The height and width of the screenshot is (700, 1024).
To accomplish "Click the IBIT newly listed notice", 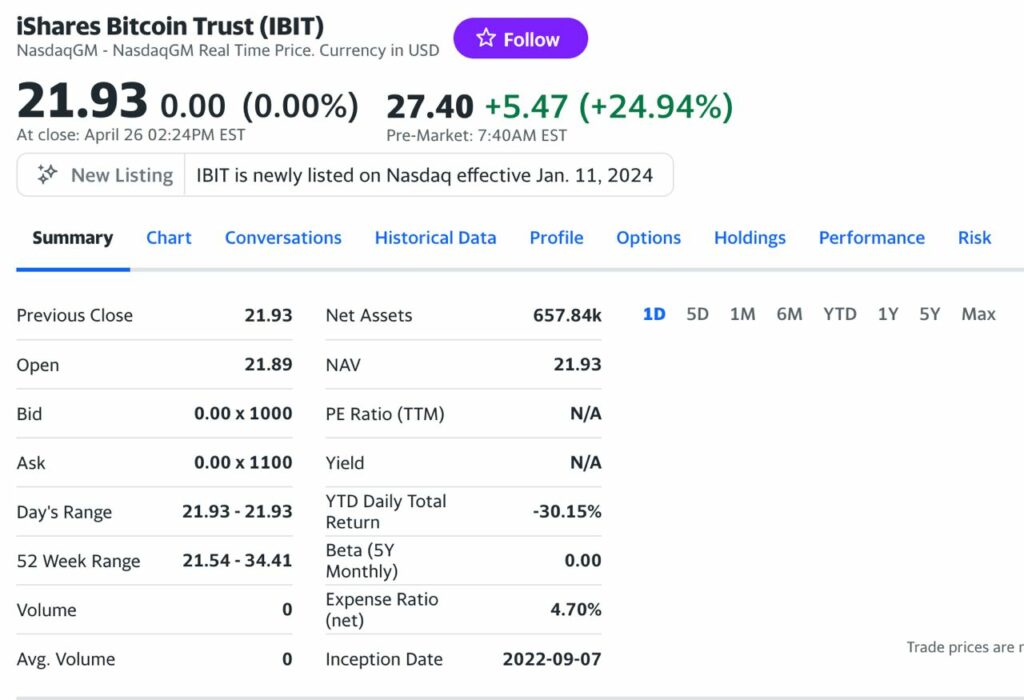I will tap(425, 174).
